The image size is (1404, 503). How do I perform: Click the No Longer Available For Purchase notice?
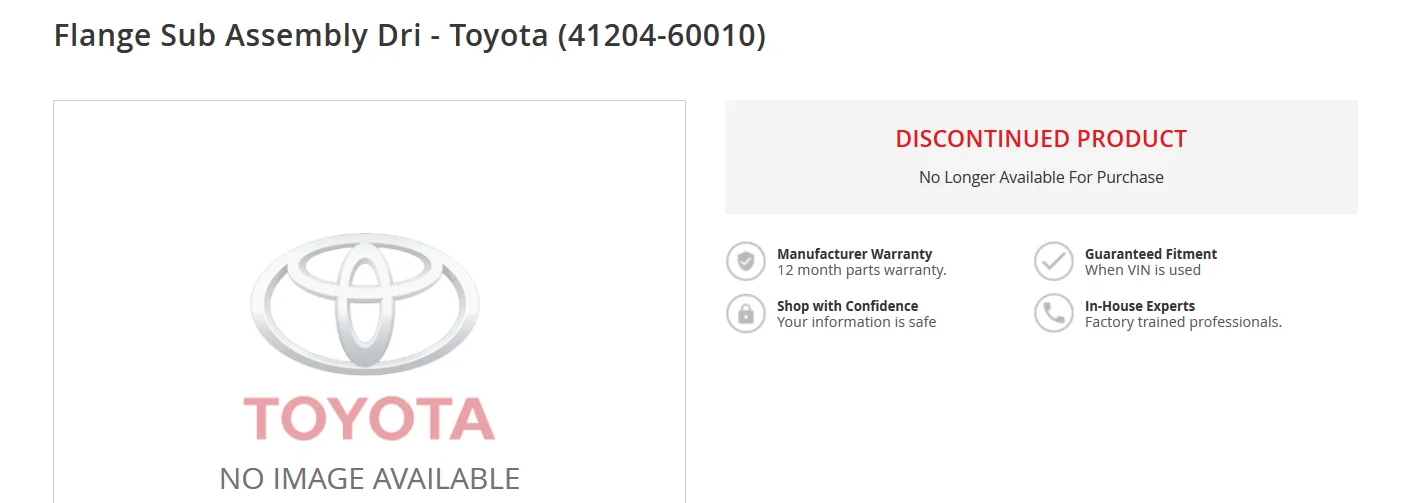tap(1041, 177)
